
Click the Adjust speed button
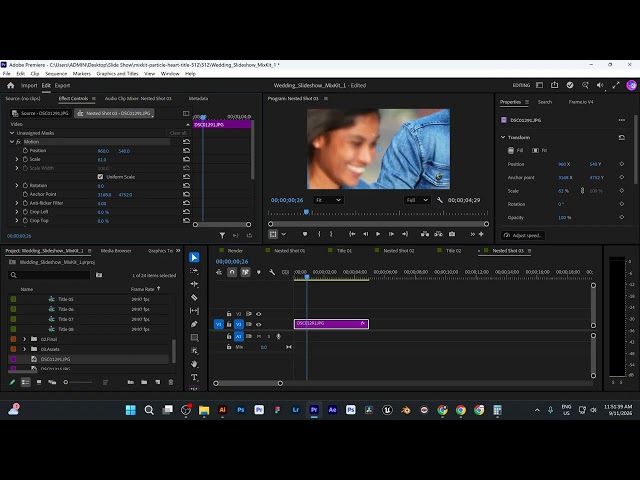(x=523, y=236)
